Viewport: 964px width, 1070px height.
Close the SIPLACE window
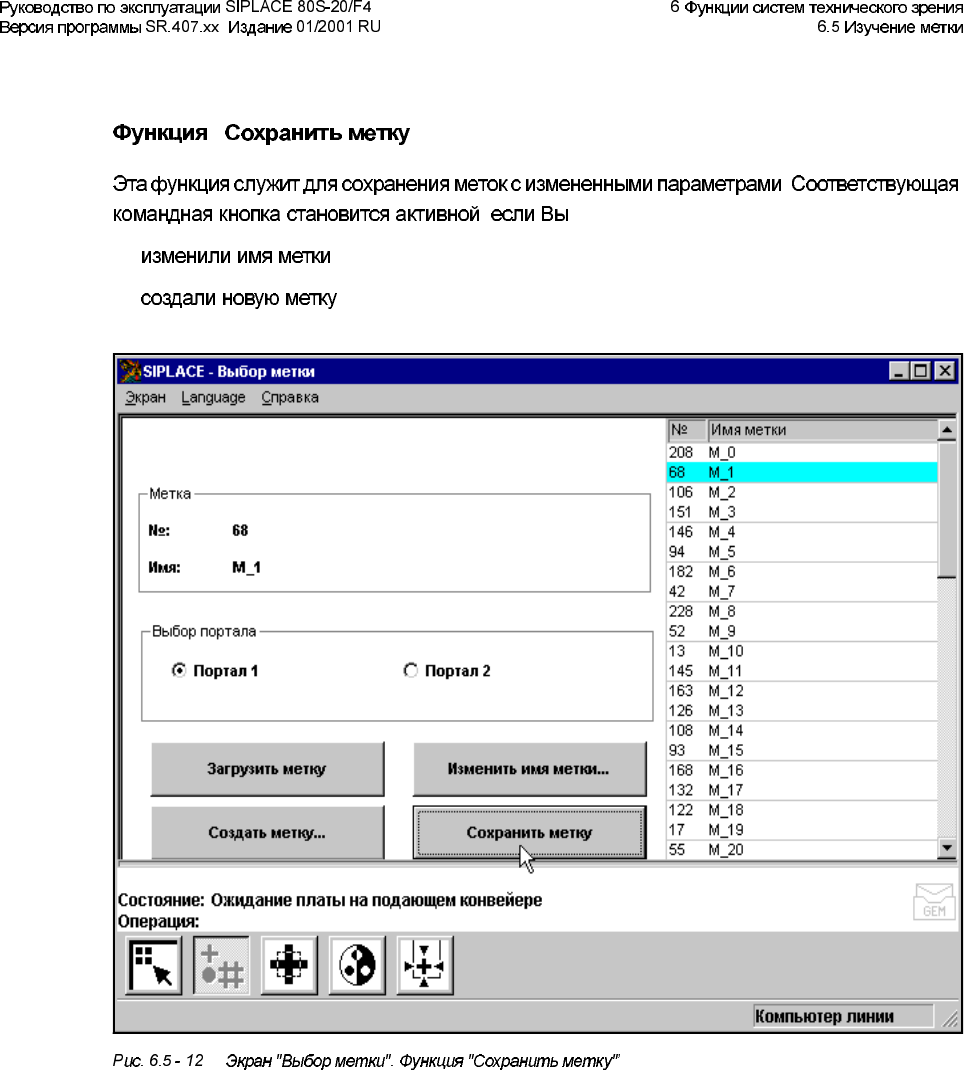[x=945, y=371]
